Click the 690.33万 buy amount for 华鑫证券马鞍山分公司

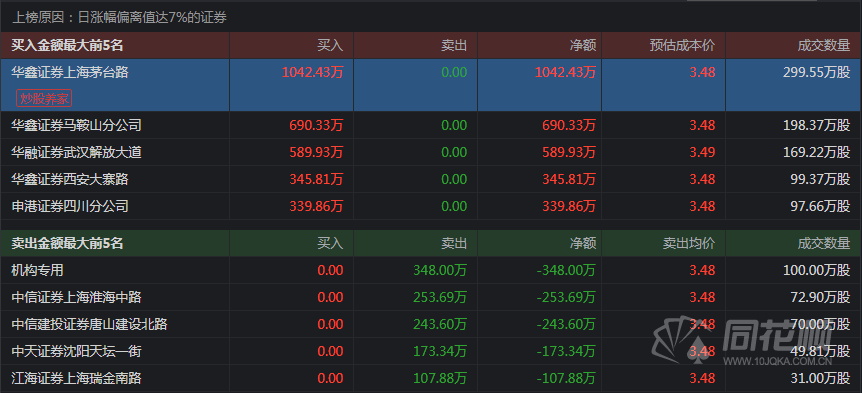tap(316, 125)
